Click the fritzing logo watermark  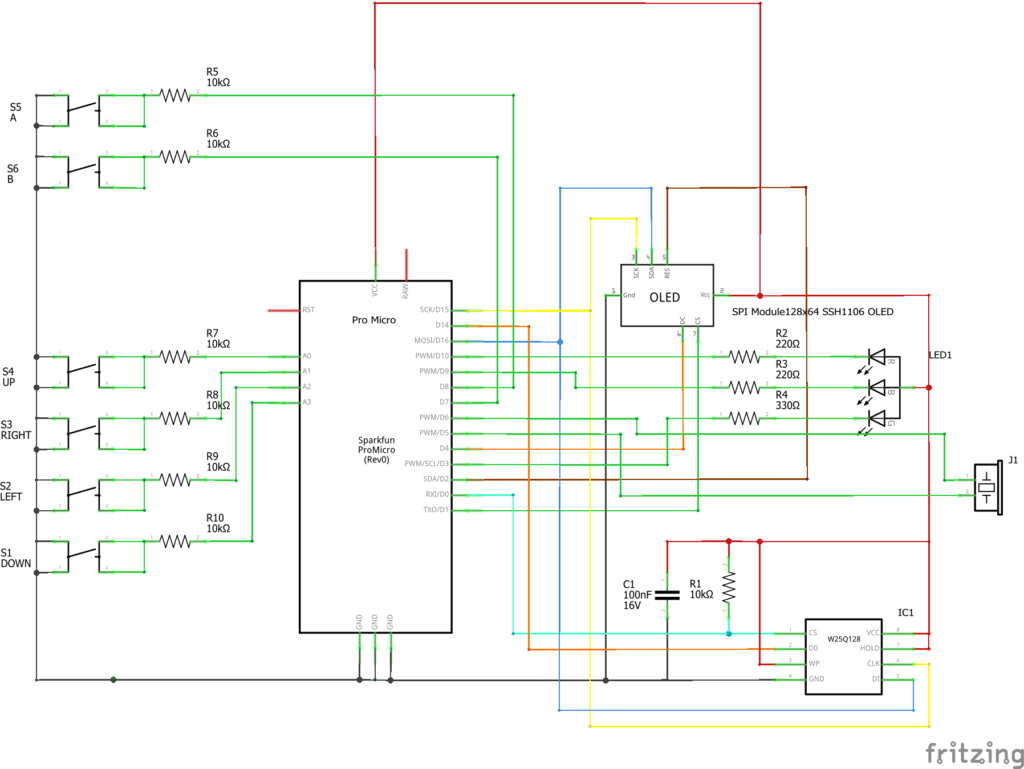966,750
